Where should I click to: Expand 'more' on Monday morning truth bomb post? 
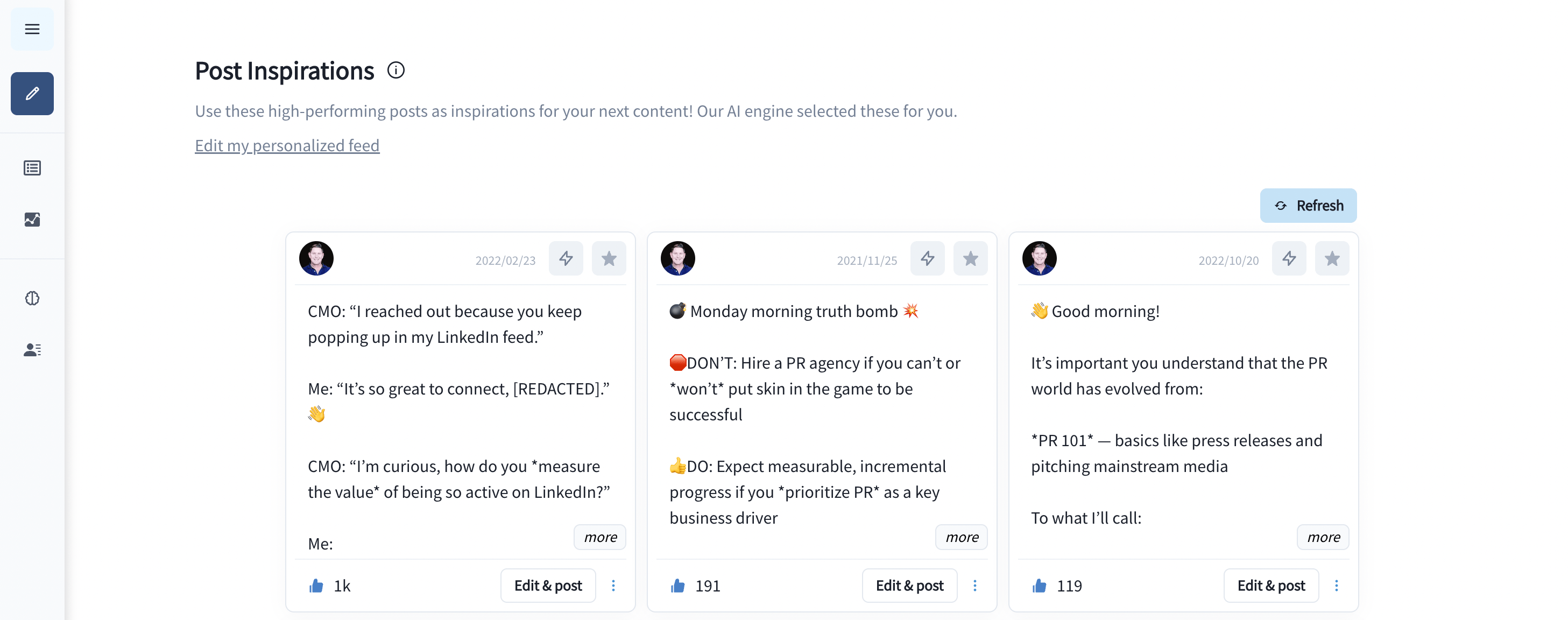pos(961,537)
